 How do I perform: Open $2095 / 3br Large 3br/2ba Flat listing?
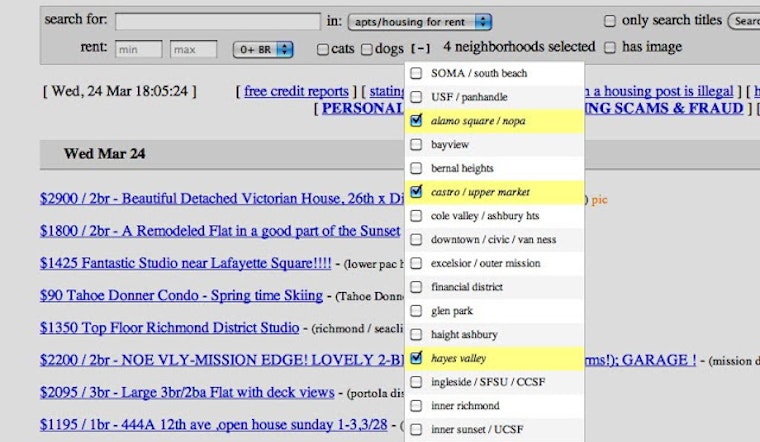pos(187,393)
